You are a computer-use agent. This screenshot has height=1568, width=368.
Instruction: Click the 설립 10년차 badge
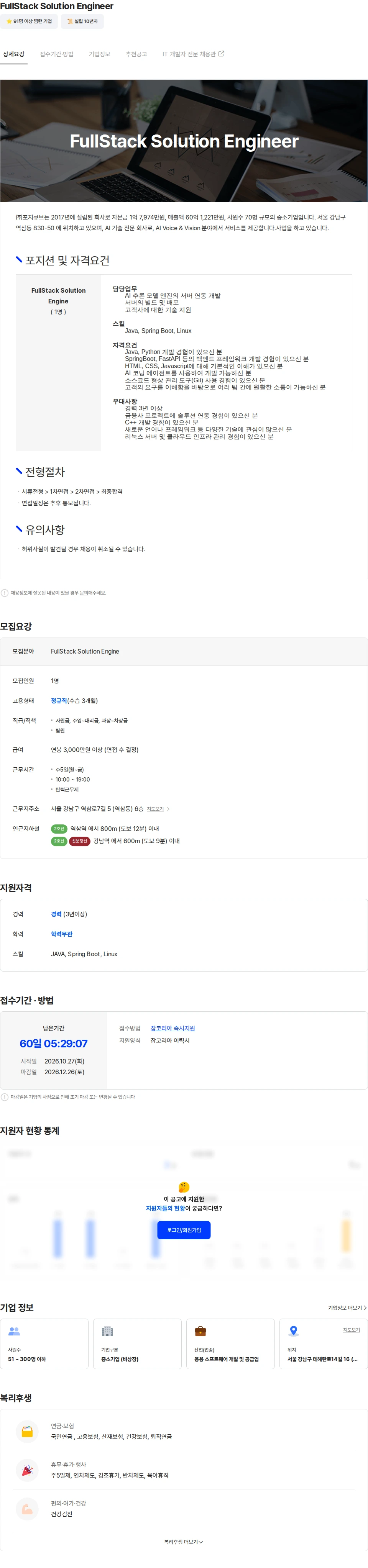[x=82, y=21]
